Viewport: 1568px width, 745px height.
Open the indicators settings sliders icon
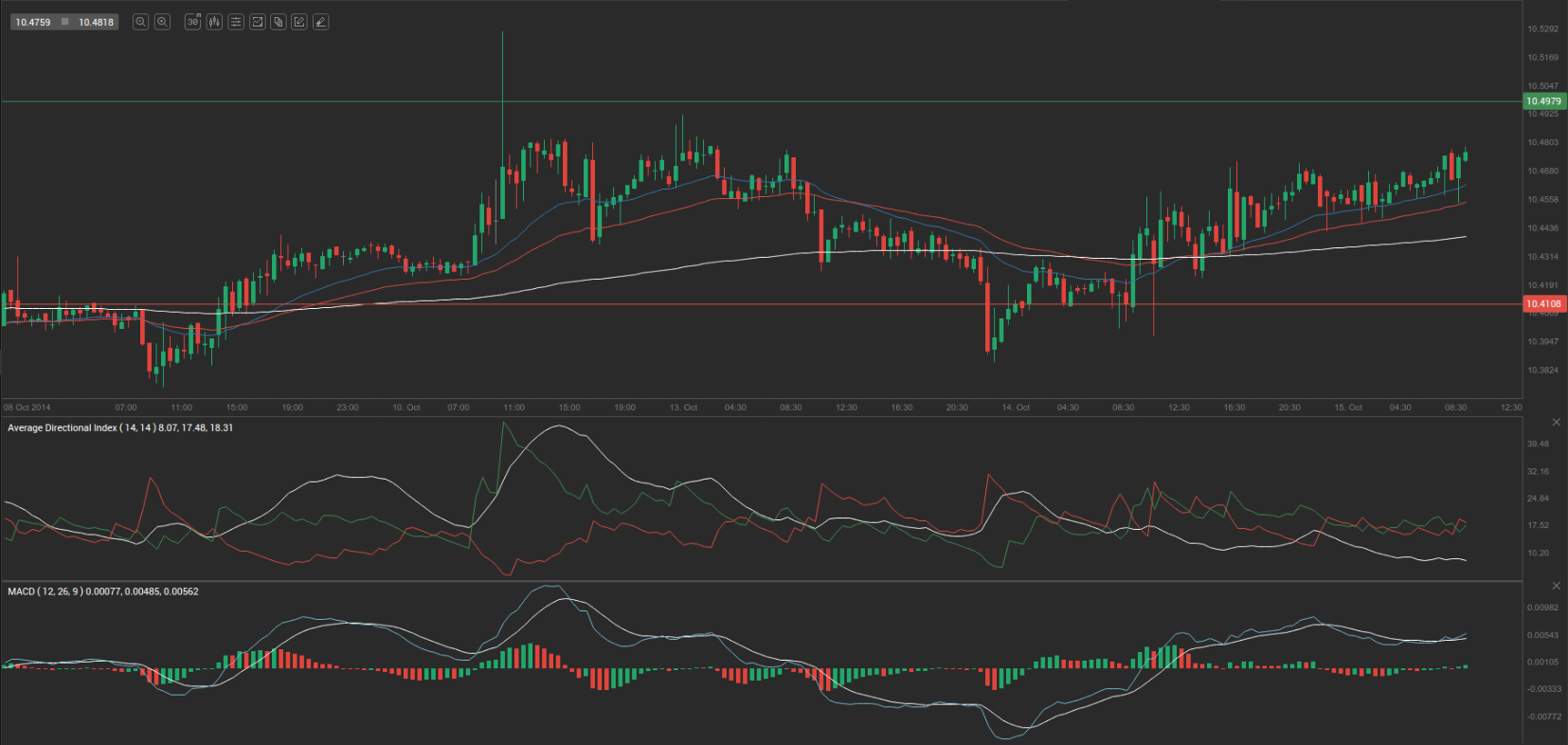click(236, 22)
